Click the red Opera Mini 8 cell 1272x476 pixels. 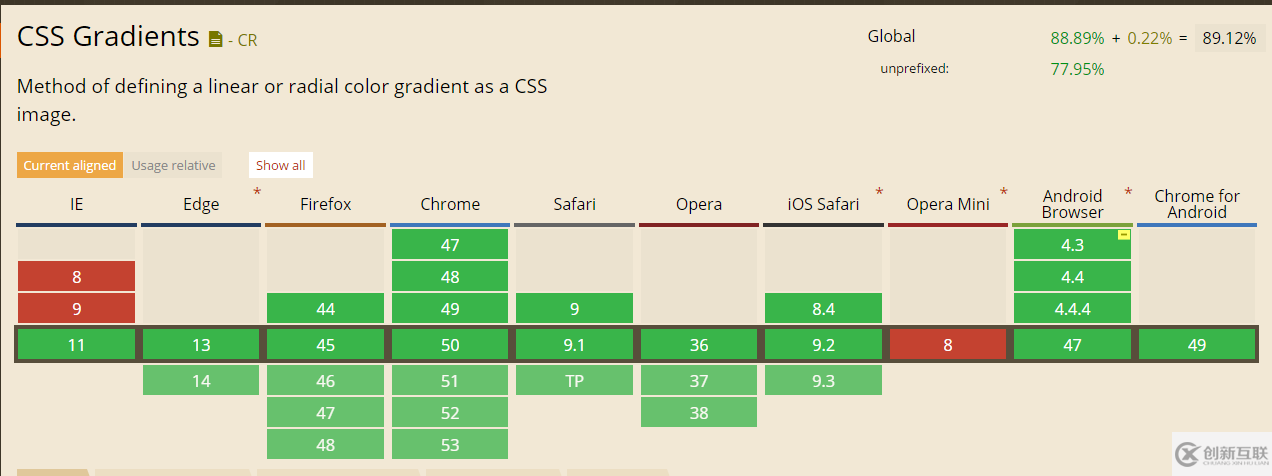tap(947, 345)
